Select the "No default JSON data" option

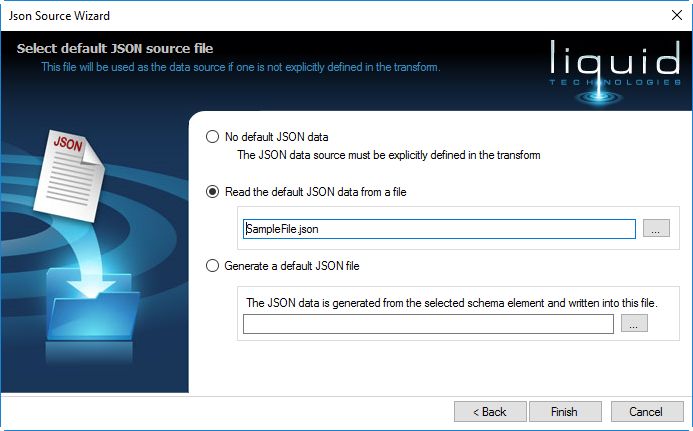(212, 137)
